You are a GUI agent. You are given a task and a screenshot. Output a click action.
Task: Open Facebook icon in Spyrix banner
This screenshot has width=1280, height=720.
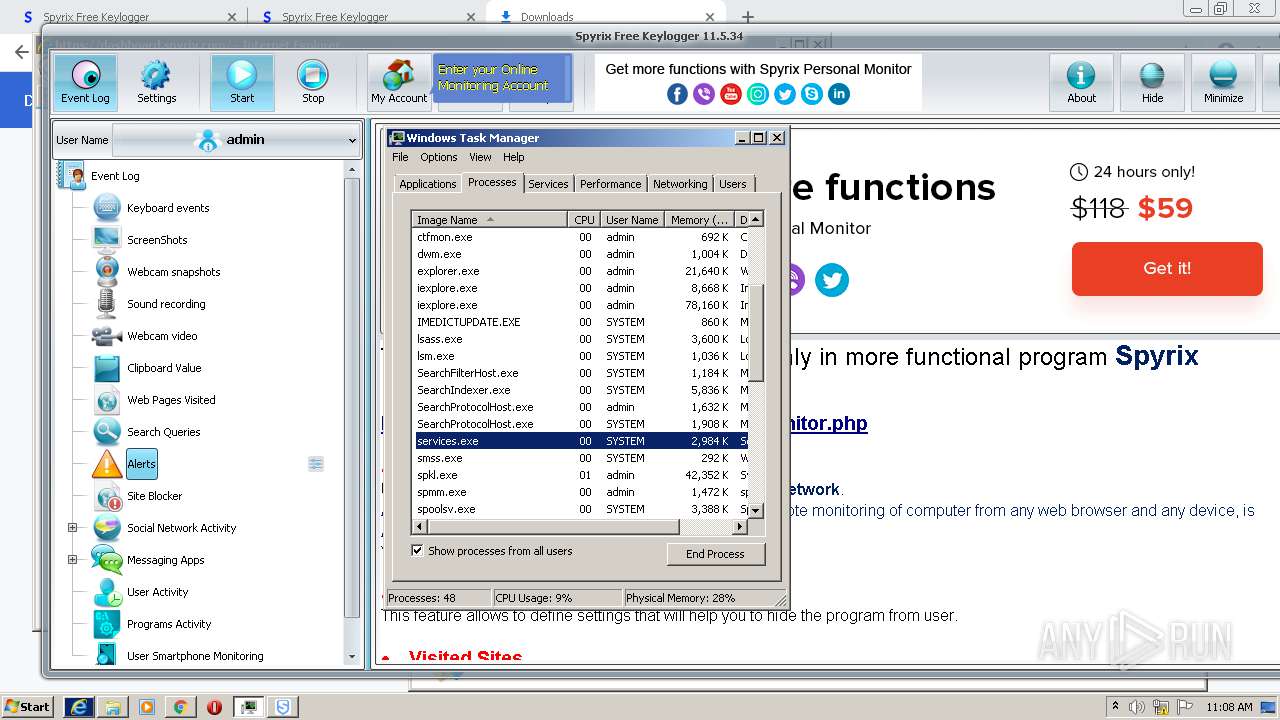(677, 94)
